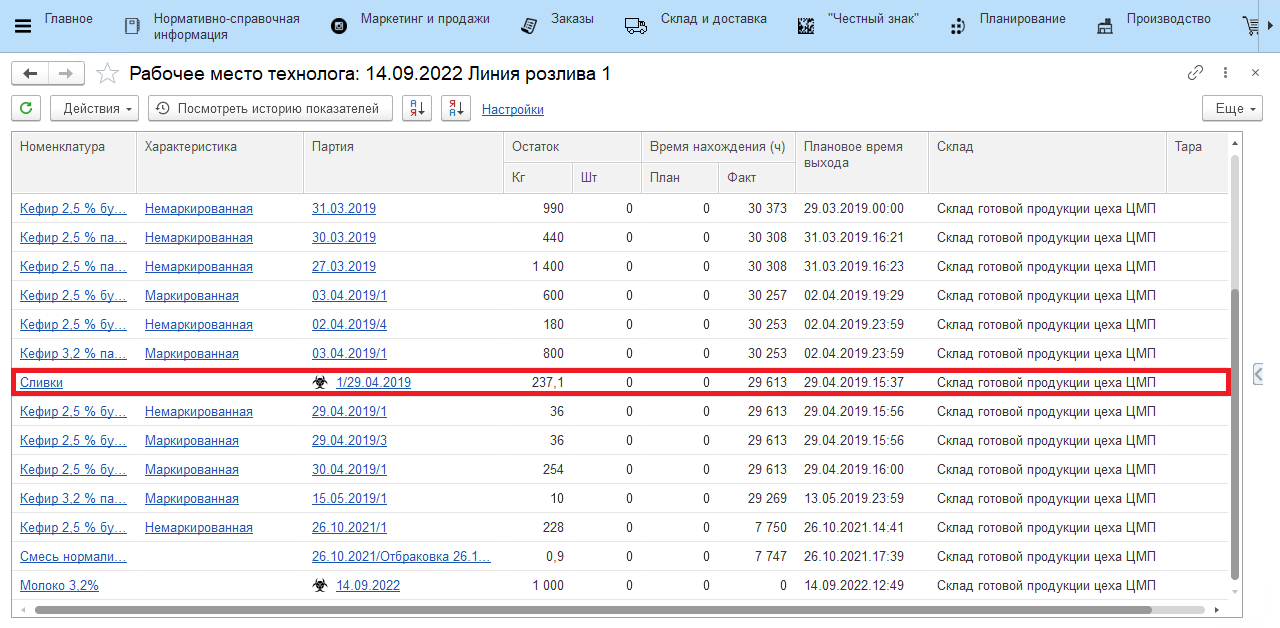Open Склад и доставка section

[713, 19]
